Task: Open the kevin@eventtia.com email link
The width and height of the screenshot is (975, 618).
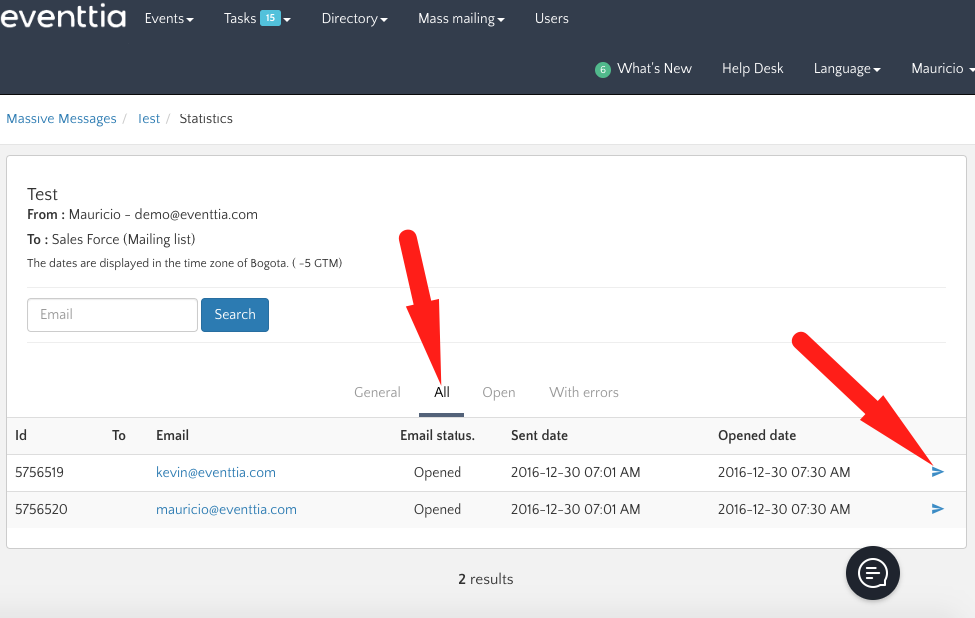Action: (215, 472)
